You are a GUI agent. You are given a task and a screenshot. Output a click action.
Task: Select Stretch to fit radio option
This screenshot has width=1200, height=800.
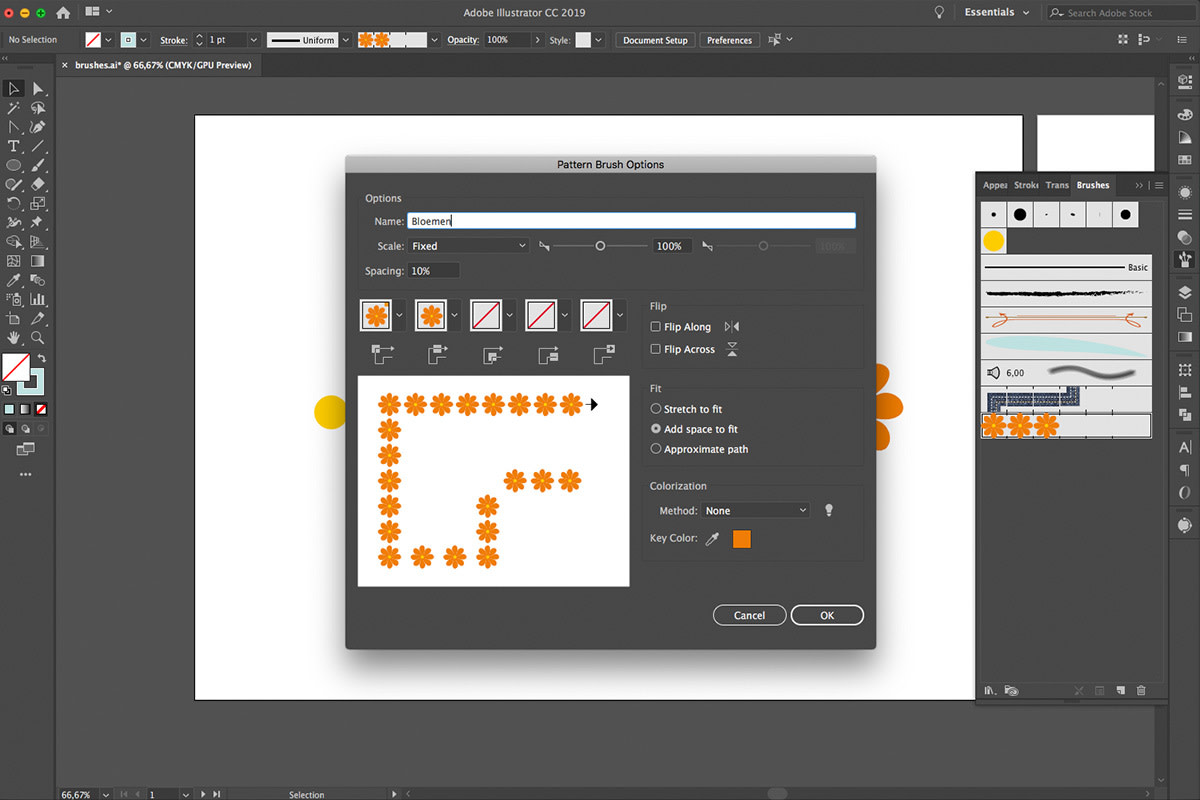(x=656, y=409)
